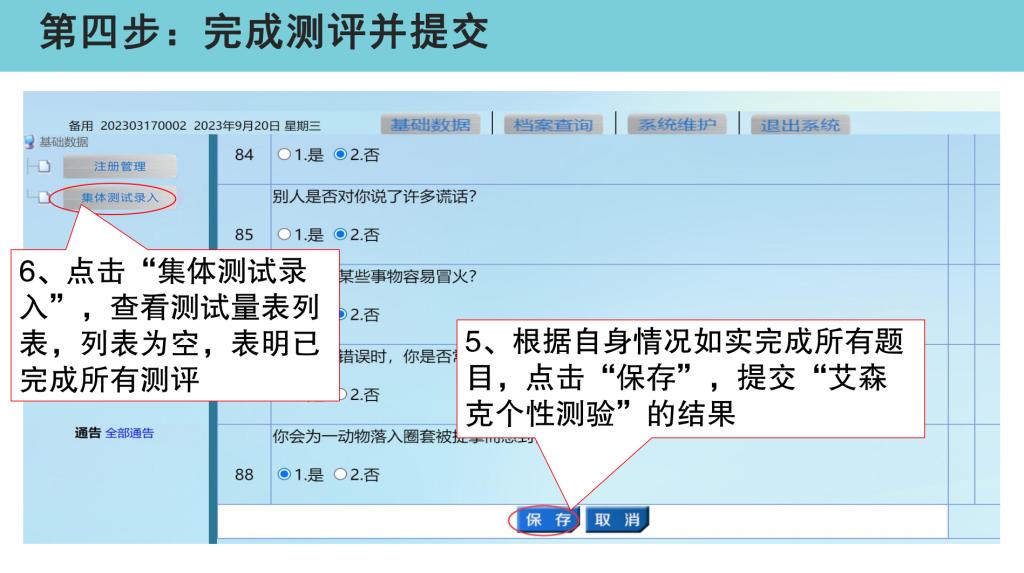This screenshot has height=573, width=1024.
Task: Open 集体测试录入 in the left tree
Action: pos(119,198)
